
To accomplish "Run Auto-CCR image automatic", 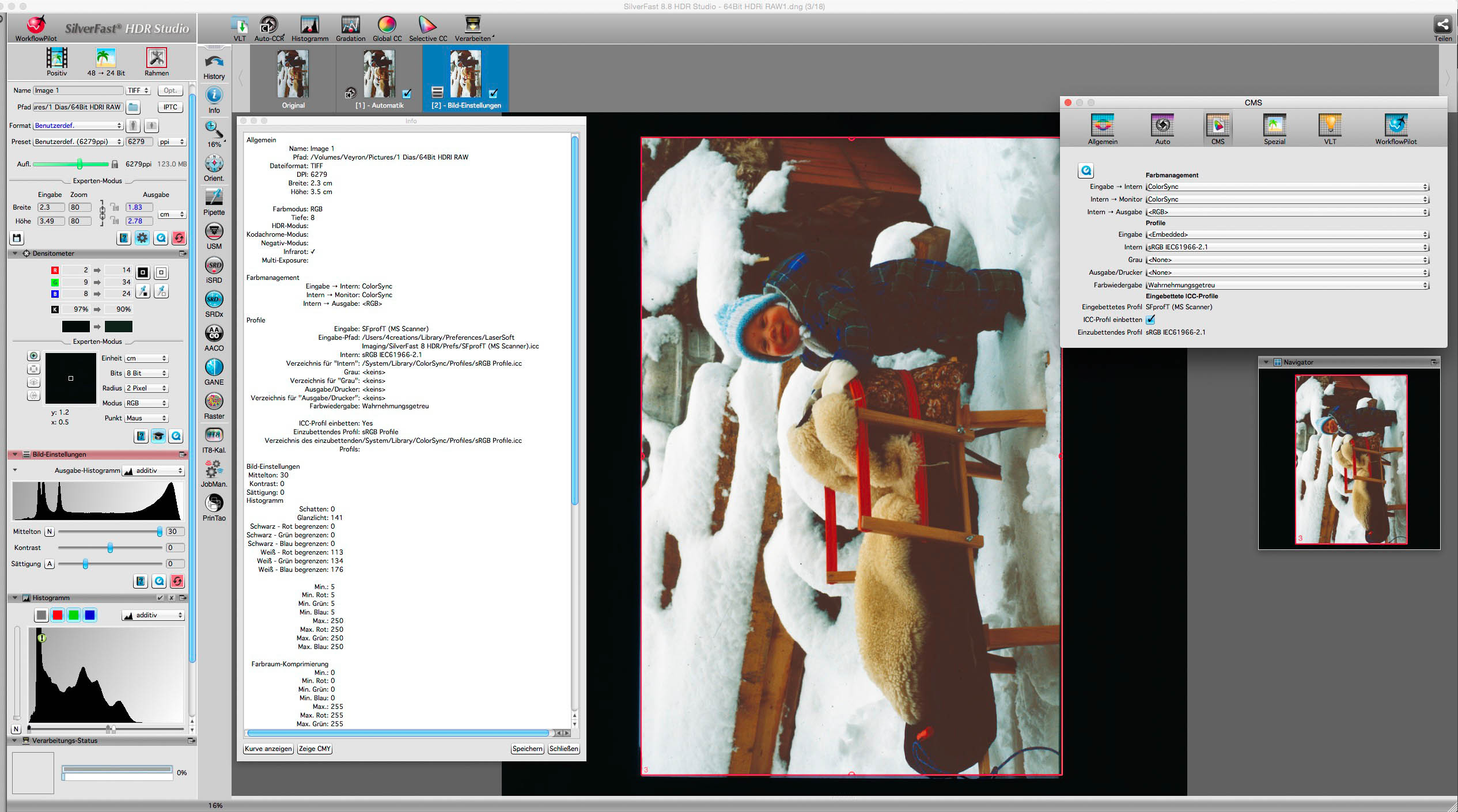I will [x=269, y=25].
